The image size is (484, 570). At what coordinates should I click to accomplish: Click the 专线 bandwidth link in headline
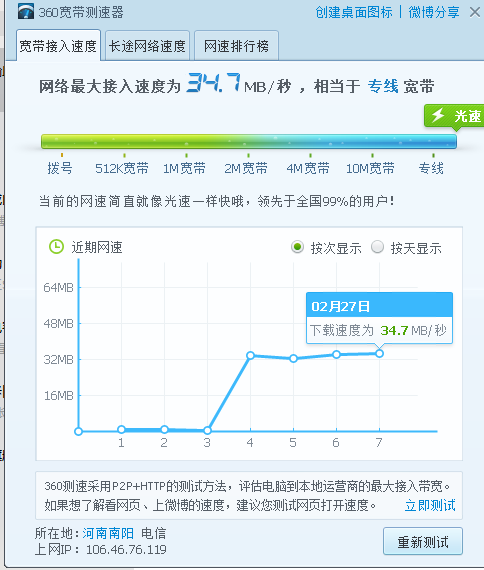(383, 87)
